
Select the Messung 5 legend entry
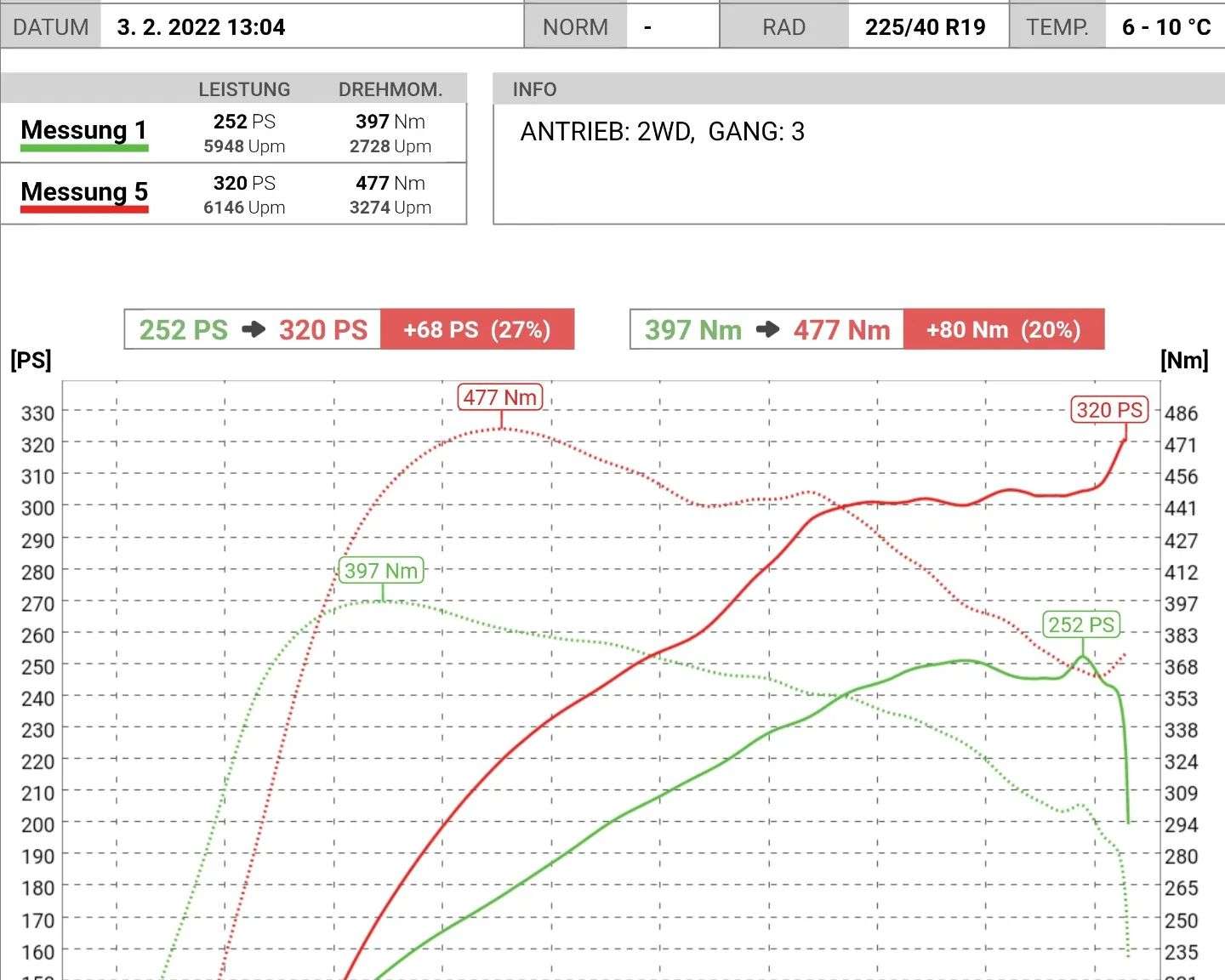(x=83, y=191)
